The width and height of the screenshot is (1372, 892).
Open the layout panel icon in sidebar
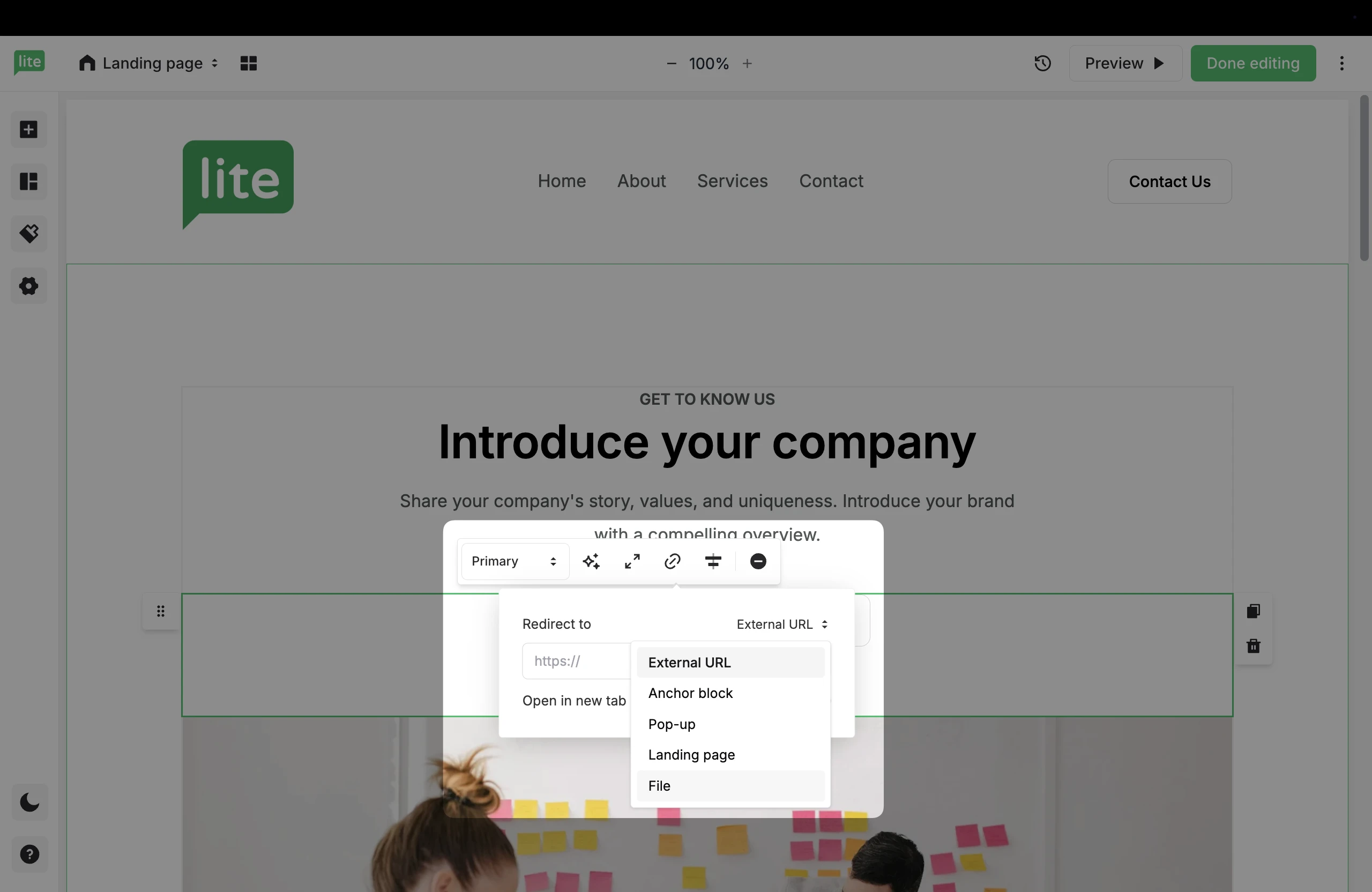(29, 182)
